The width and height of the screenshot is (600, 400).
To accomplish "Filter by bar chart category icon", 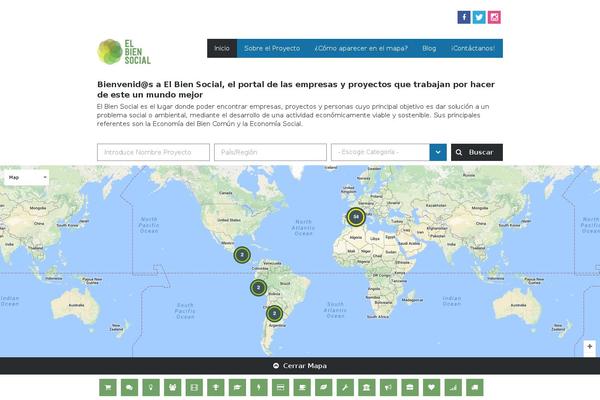I will tap(453, 387).
